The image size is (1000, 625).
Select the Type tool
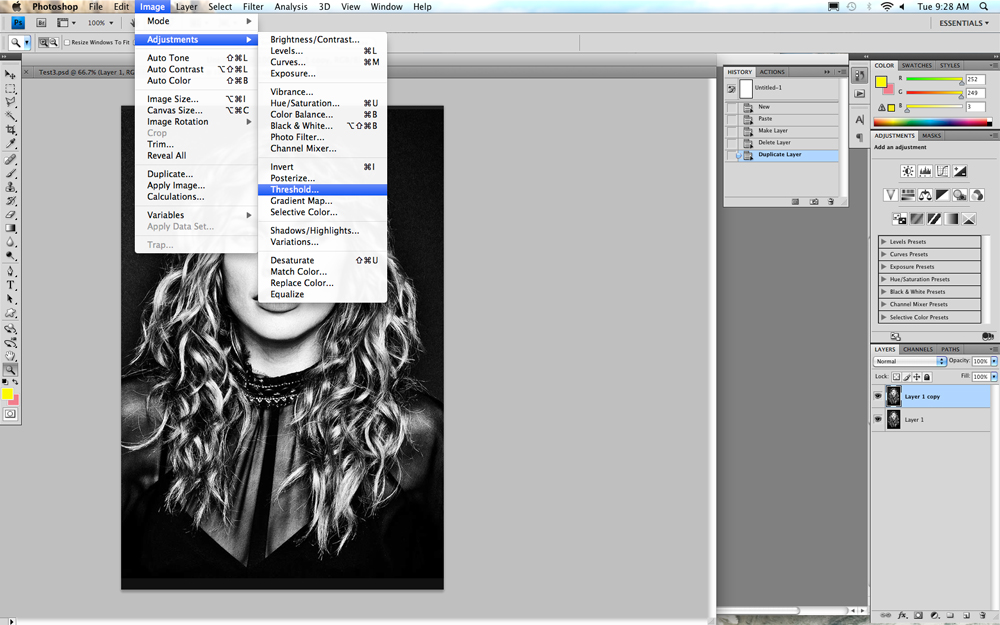[10, 285]
